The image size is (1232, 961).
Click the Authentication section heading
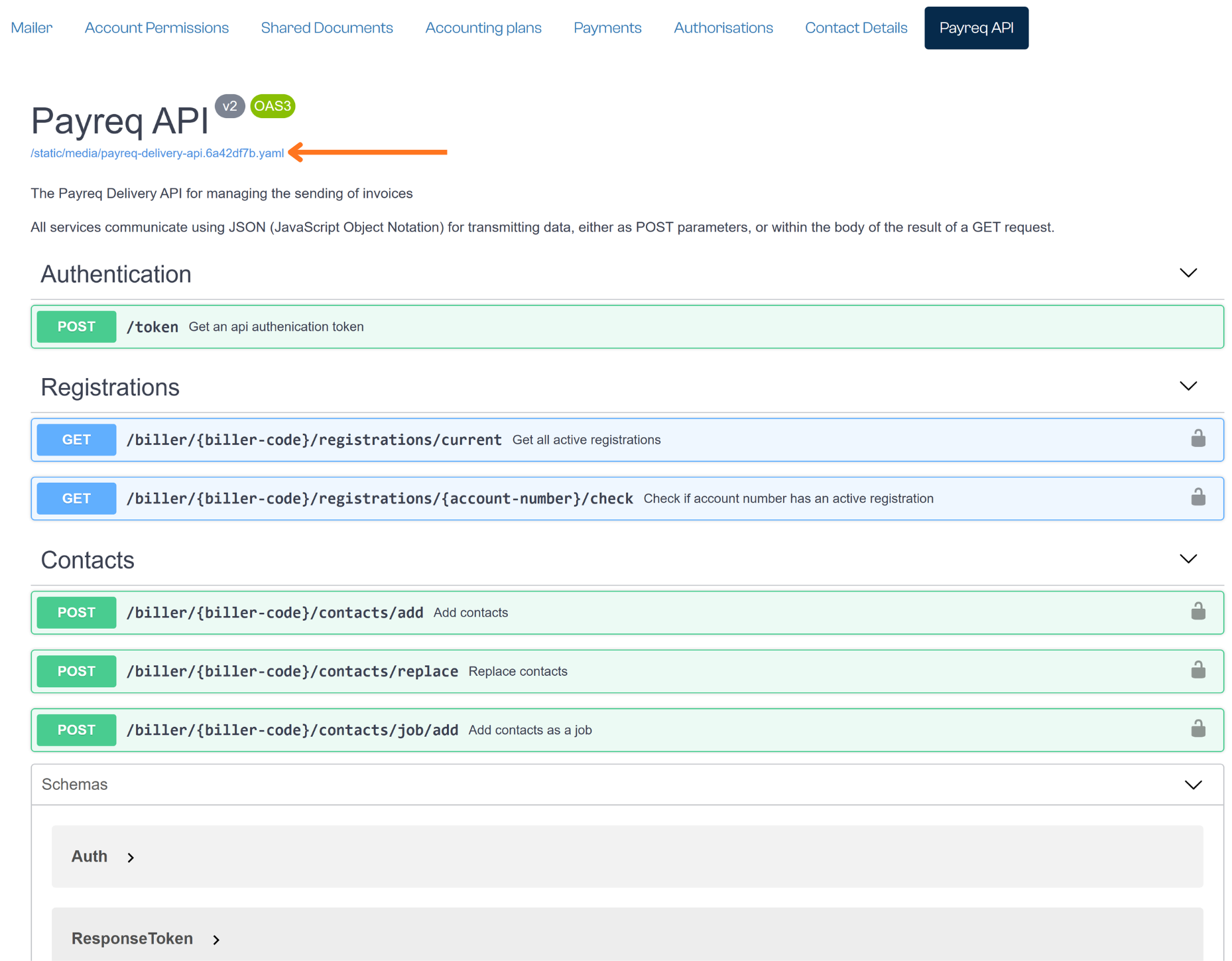116,275
